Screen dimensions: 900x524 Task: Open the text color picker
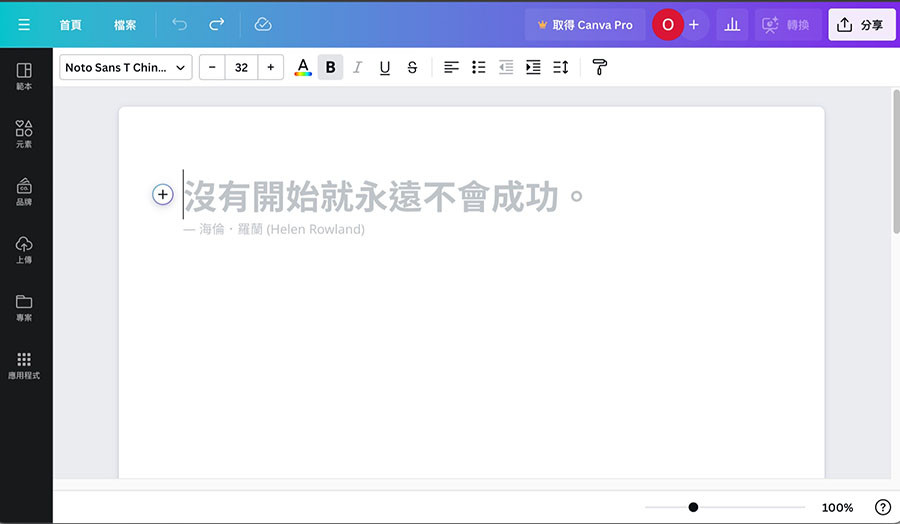click(303, 67)
